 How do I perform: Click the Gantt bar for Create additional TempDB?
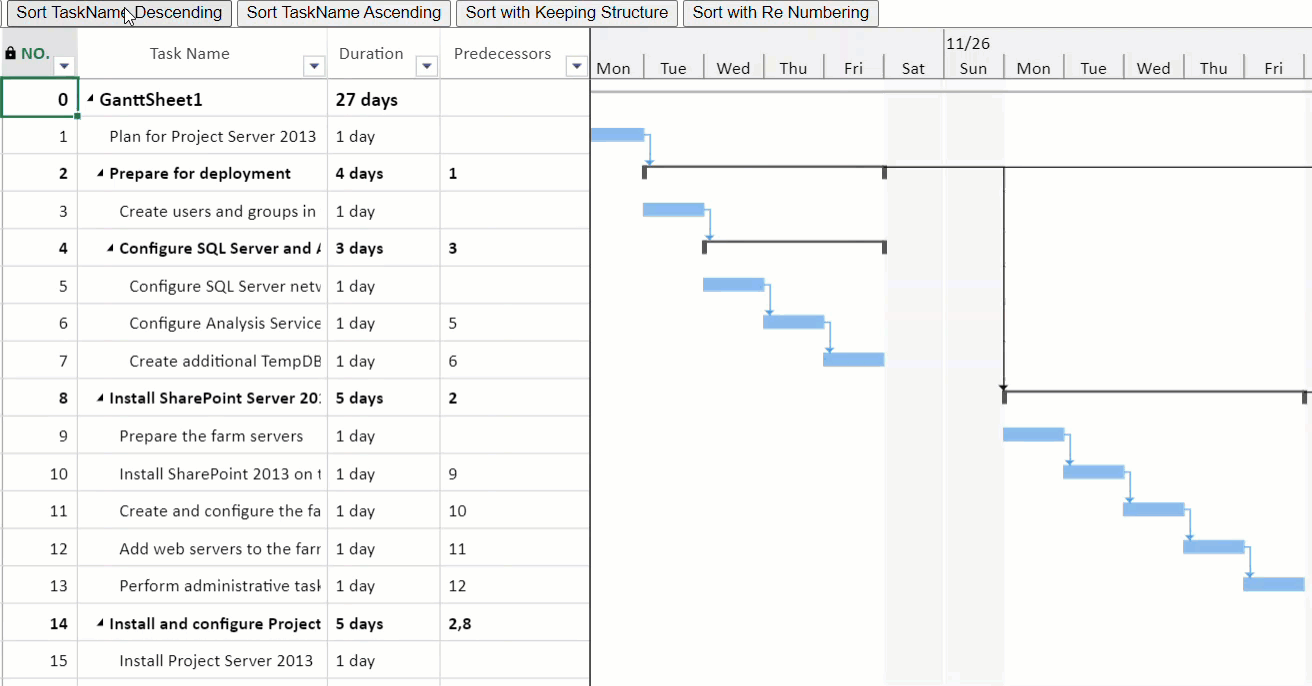pyautogui.click(x=853, y=360)
